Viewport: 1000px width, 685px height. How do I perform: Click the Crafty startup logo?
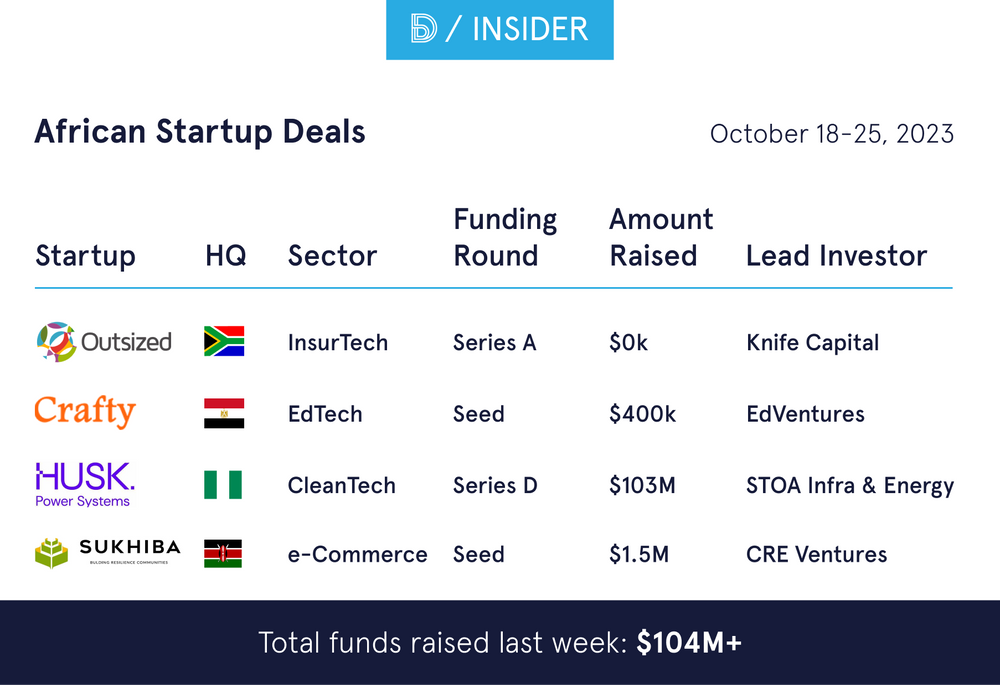(x=85, y=412)
